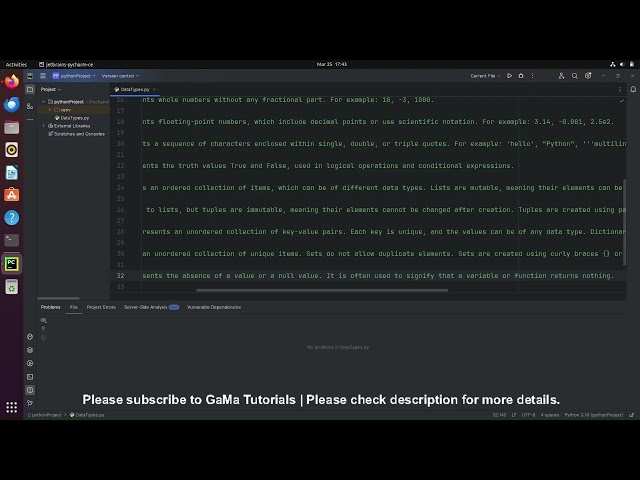Click the date and time clock

pyautogui.click(x=332, y=64)
